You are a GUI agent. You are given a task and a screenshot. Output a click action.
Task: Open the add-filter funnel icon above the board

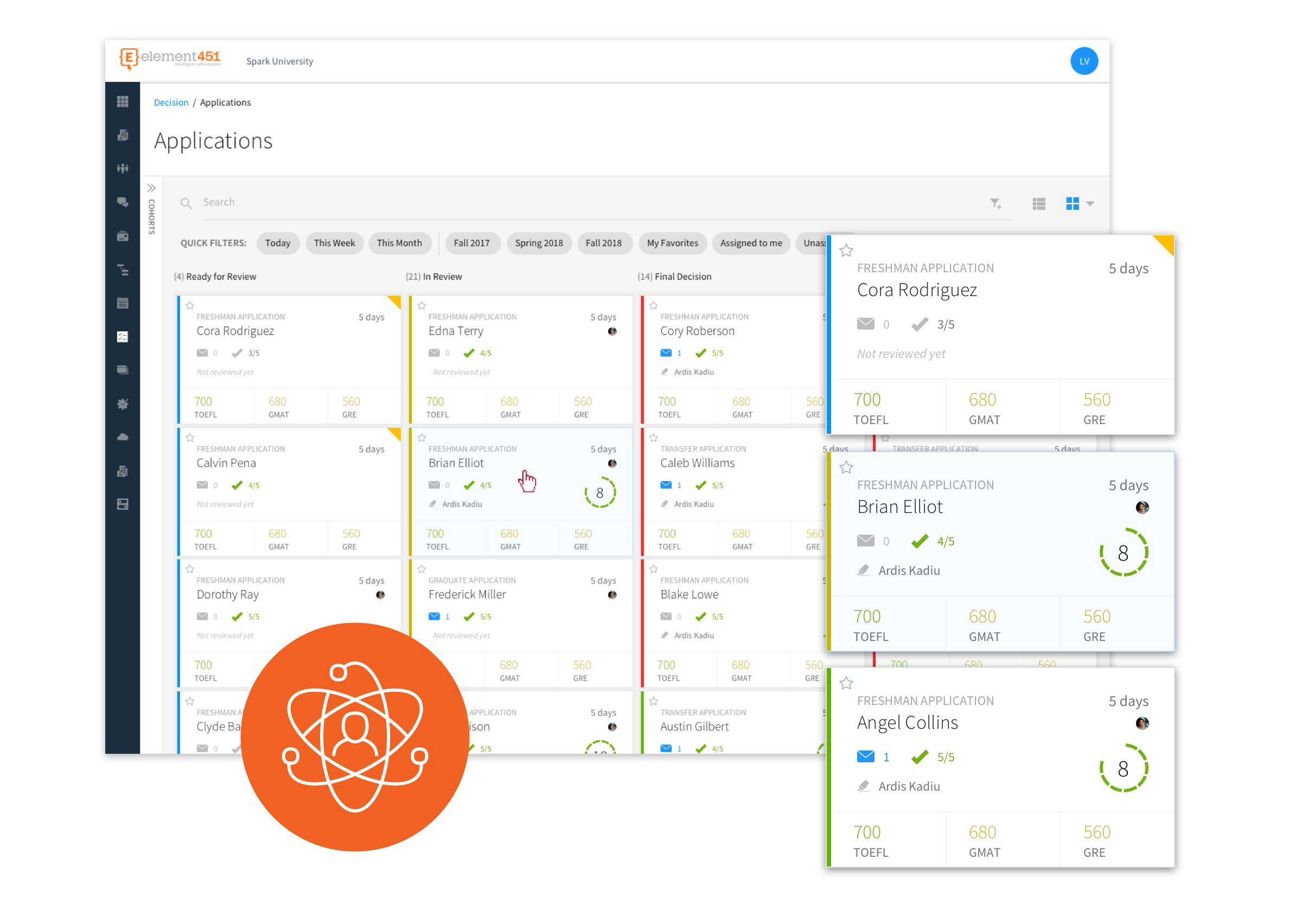click(x=995, y=203)
